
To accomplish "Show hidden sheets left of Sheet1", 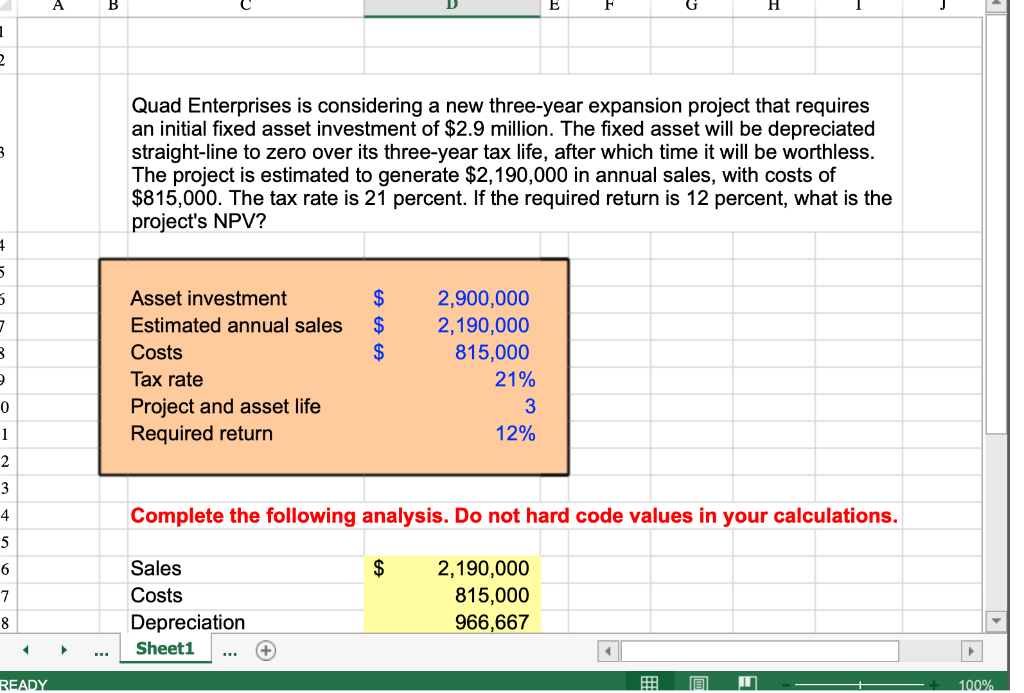I will (101, 652).
